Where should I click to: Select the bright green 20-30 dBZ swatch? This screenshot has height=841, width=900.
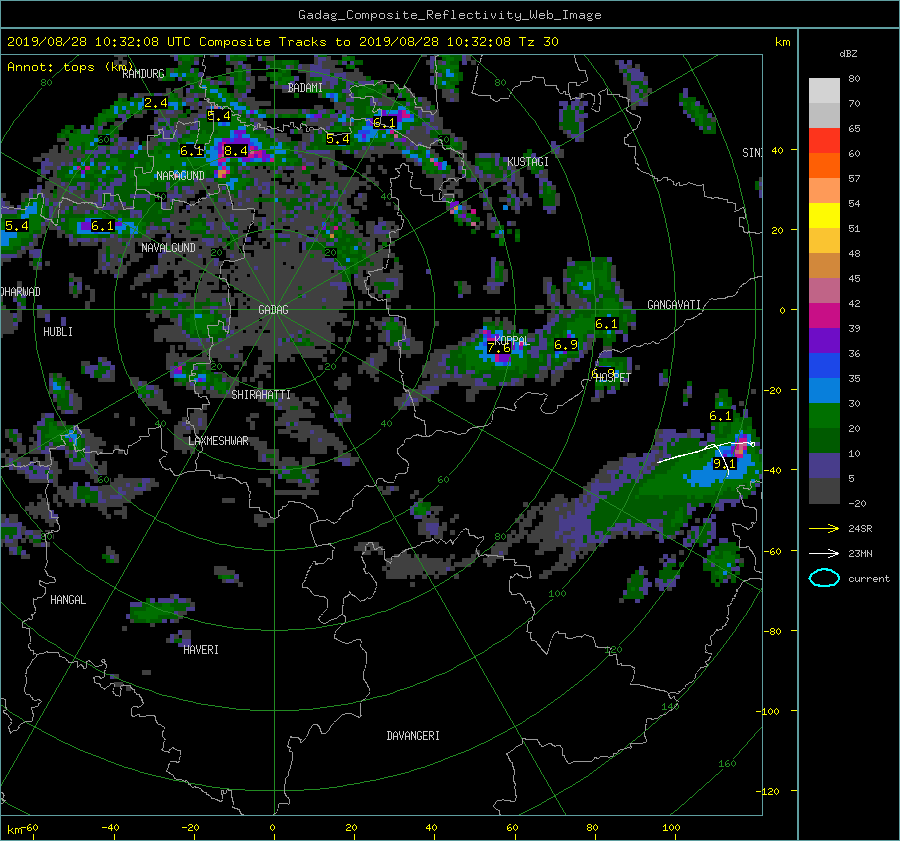(x=824, y=416)
